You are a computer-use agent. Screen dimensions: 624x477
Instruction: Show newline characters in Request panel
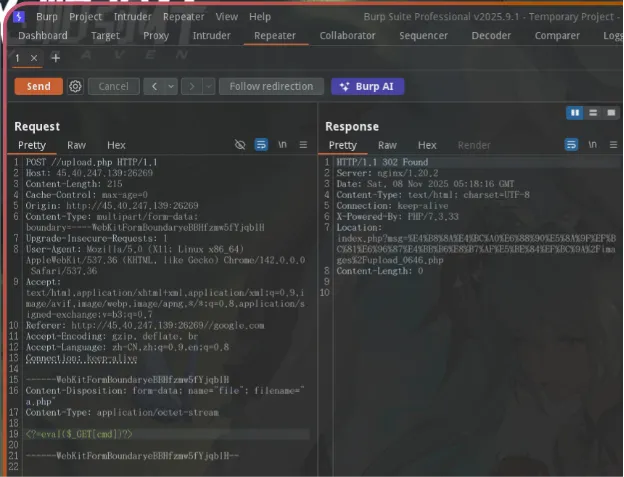coord(282,145)
